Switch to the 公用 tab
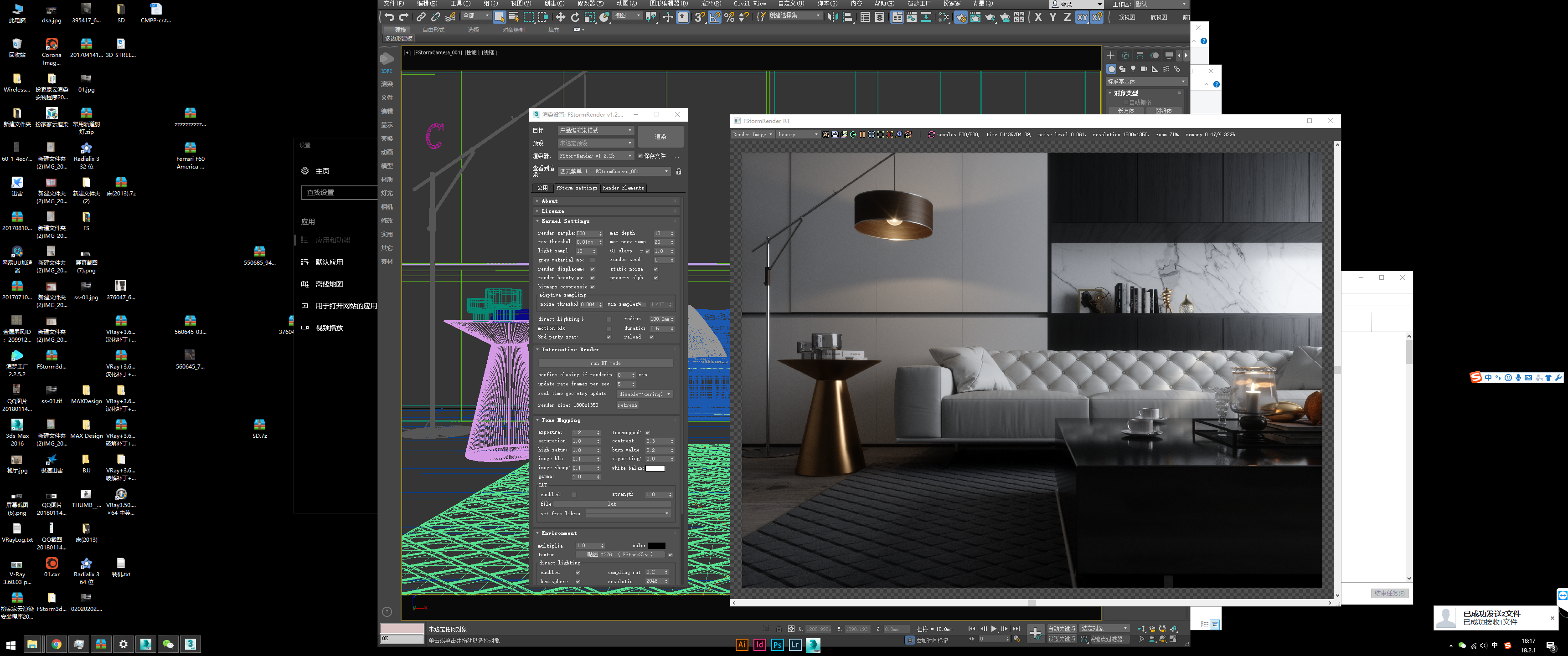This screenshot has height=656, width=1568. coord(542,188)
